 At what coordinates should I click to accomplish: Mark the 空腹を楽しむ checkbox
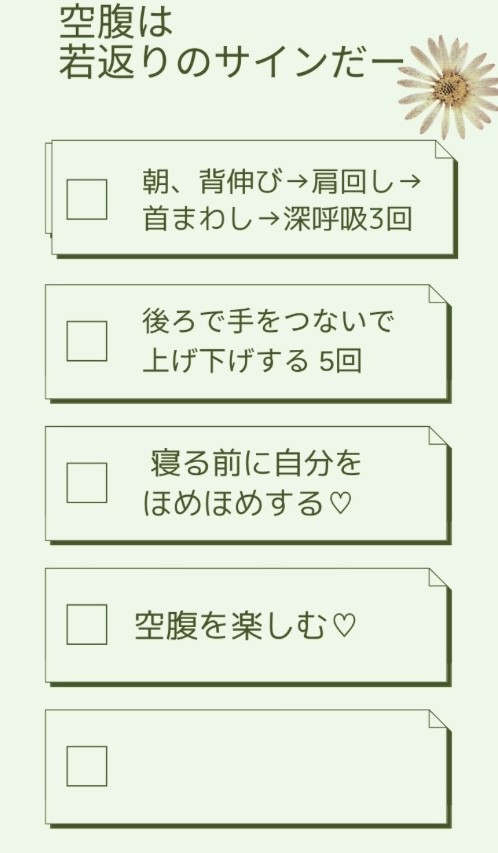[87, 625]
